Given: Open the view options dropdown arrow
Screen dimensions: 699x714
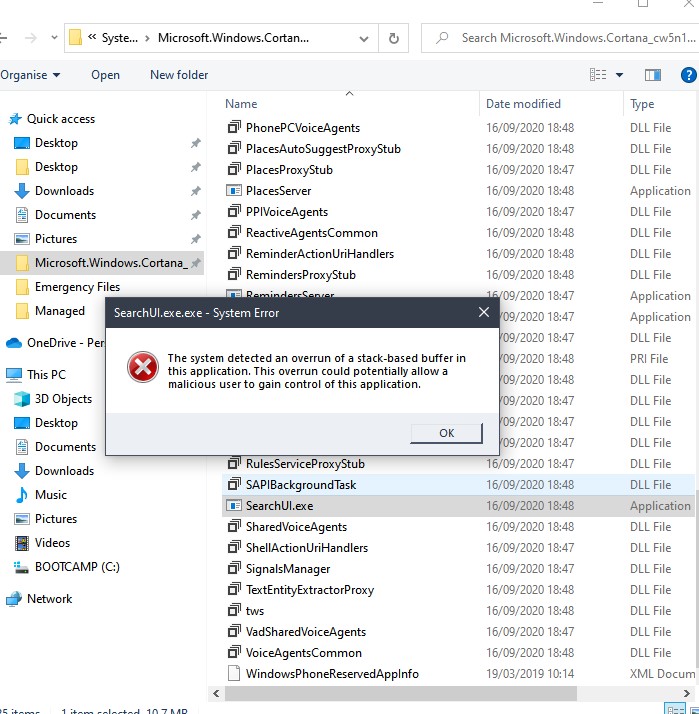Looking at the screenshot, I should [619, 75].
